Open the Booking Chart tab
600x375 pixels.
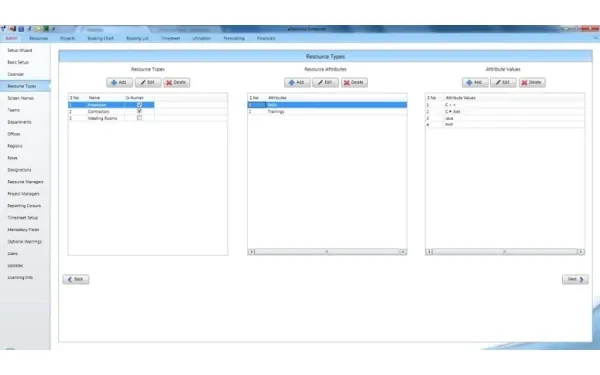101,38
